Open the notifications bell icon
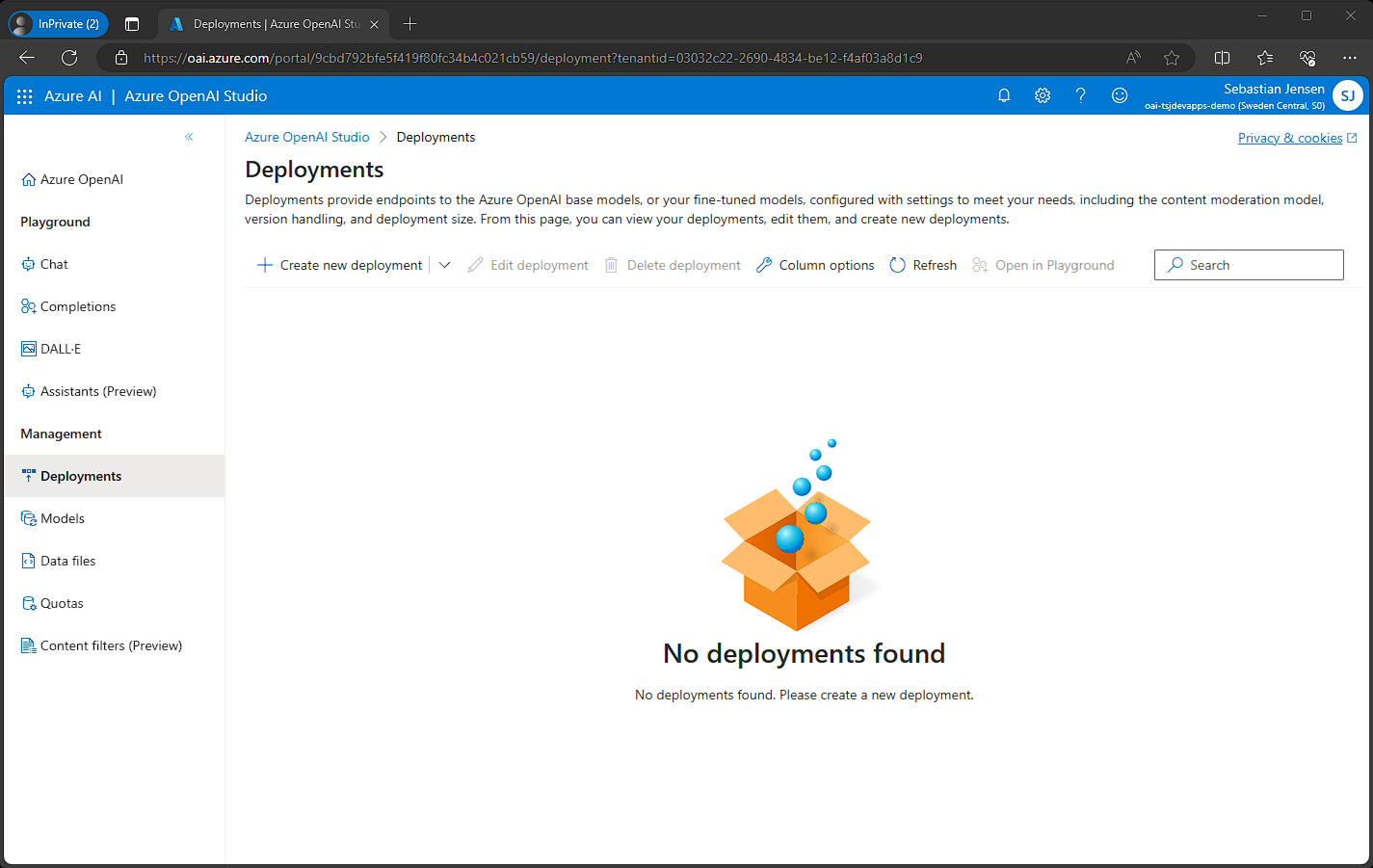Screen dimensions: 1373x868 1004,95
